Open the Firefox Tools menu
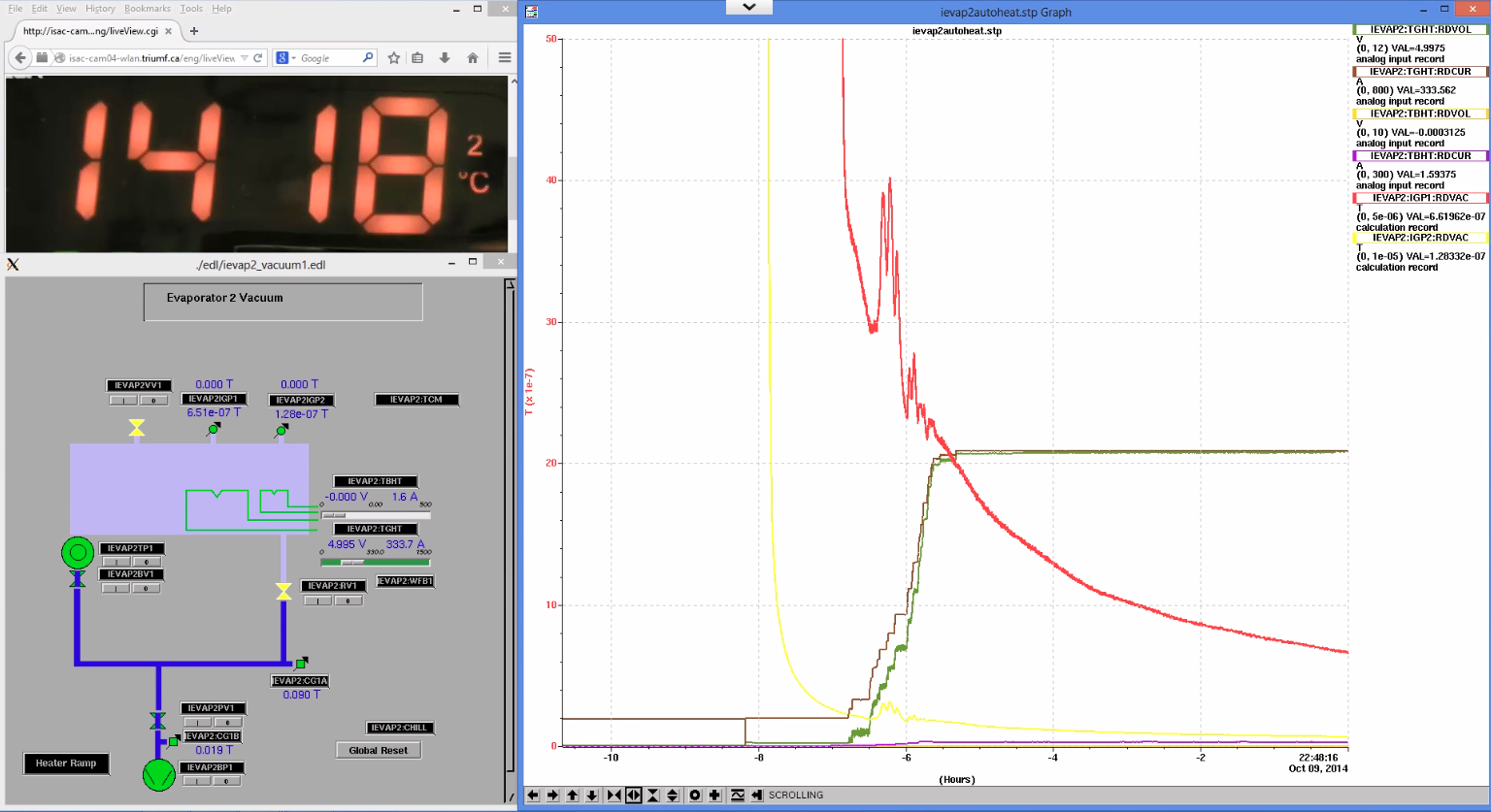1491x812 pixels. [x=191, y=8]
